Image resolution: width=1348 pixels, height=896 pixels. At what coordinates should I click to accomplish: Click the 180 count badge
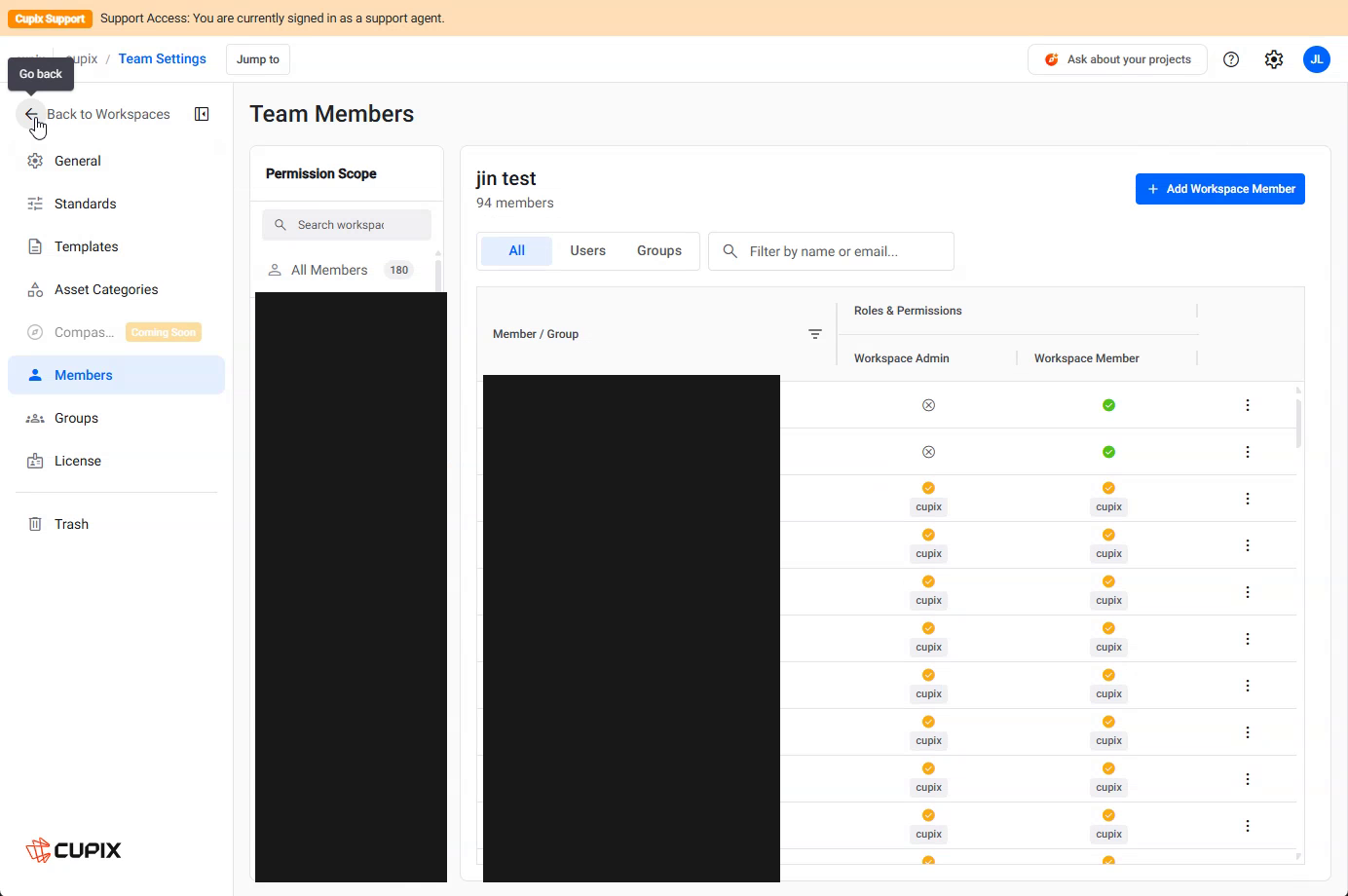pyautogui.click(x=399, y=270)
